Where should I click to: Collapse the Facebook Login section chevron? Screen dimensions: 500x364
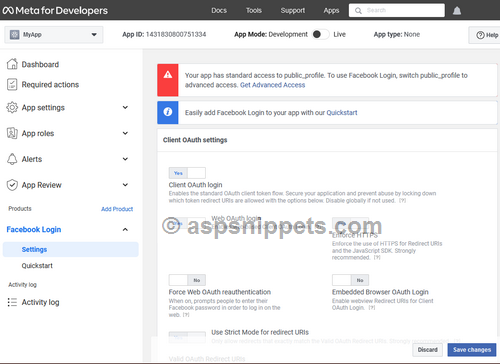coord(125,229)
